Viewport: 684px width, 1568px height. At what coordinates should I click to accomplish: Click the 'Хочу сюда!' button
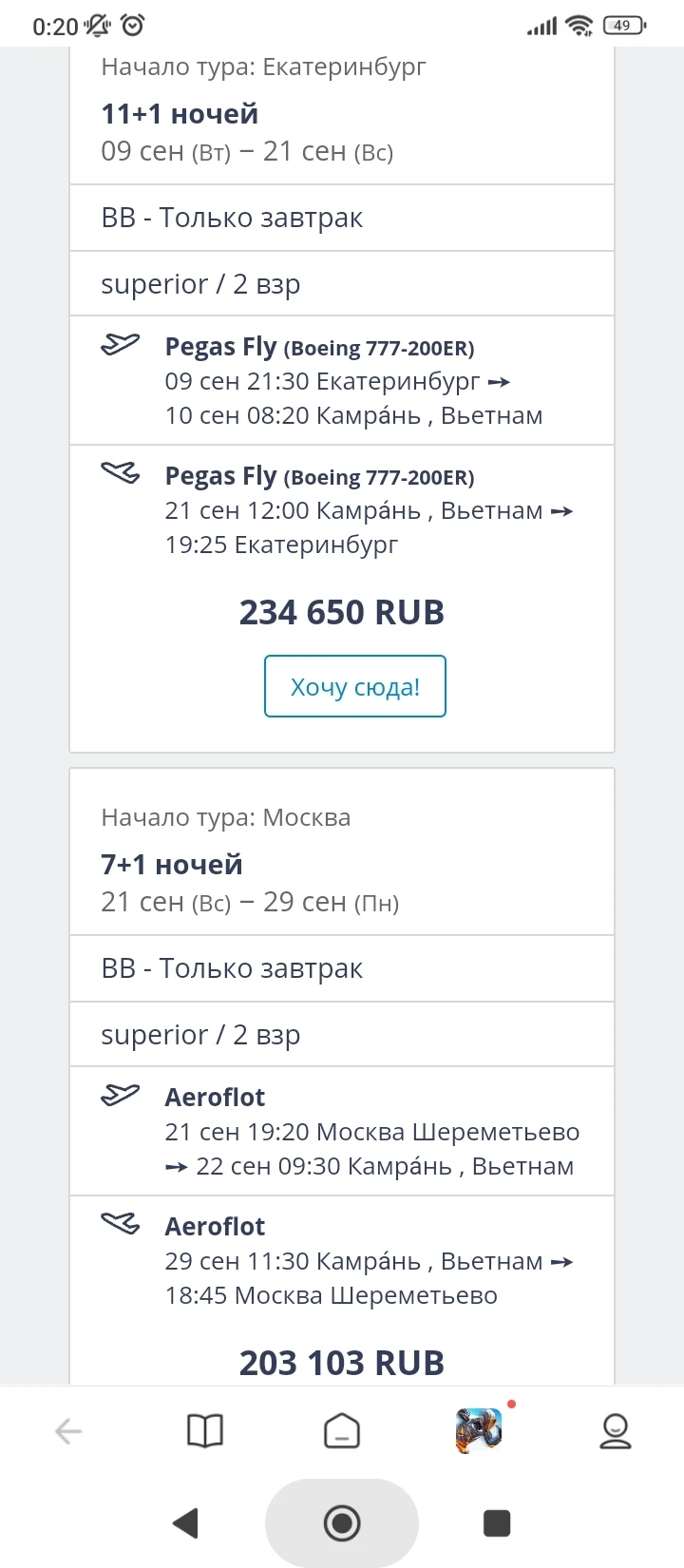[x=354, y=686]
